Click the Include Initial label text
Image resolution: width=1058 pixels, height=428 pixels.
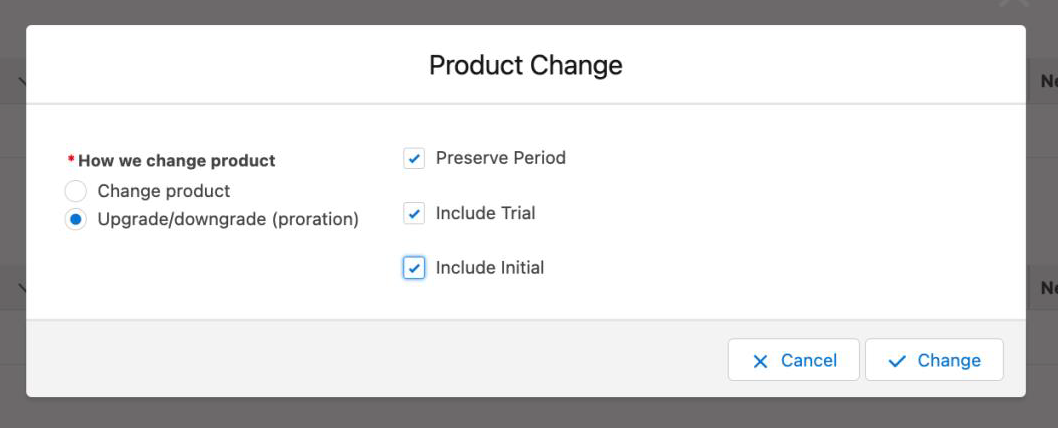[x=489, y=268]
